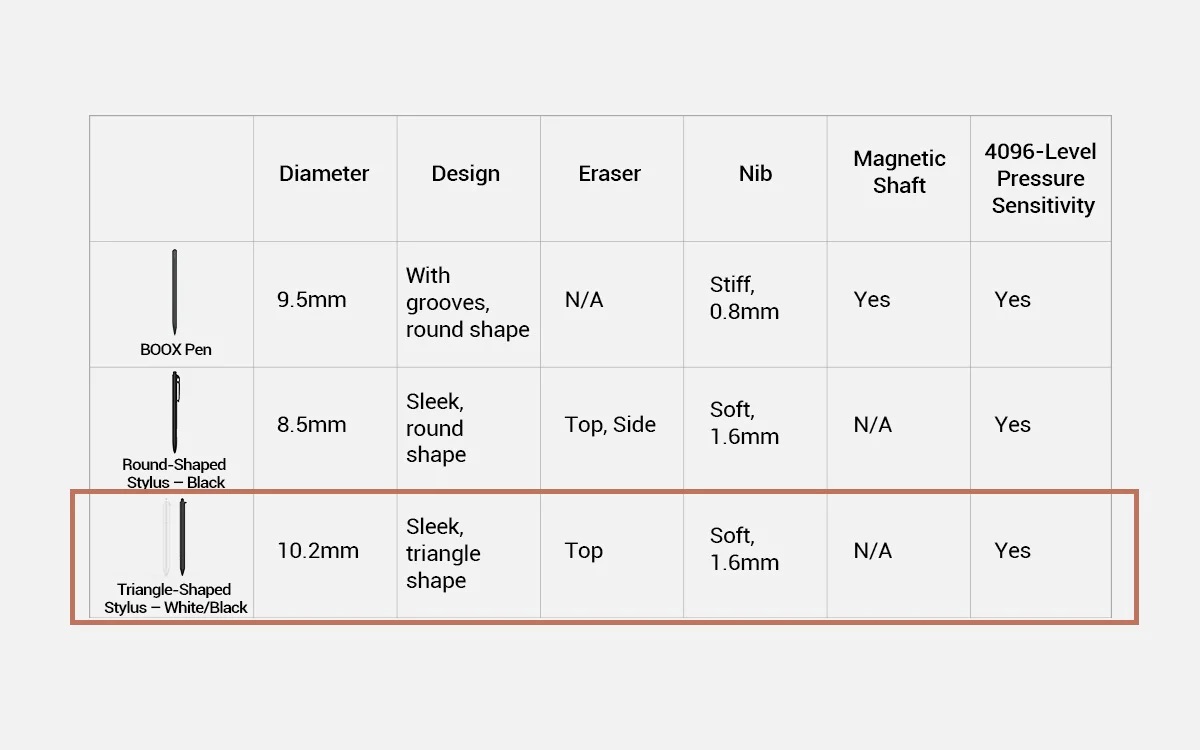Click the Eraser column header
The image size is (1200, 750).
[x=609, y=173]
